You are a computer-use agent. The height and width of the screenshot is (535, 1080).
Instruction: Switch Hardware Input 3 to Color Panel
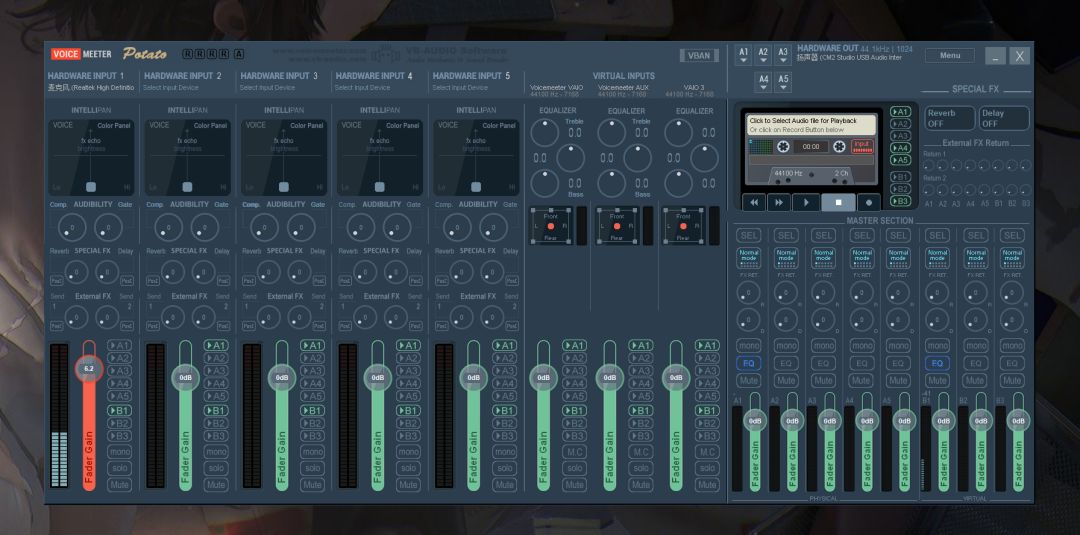(306, 126)
